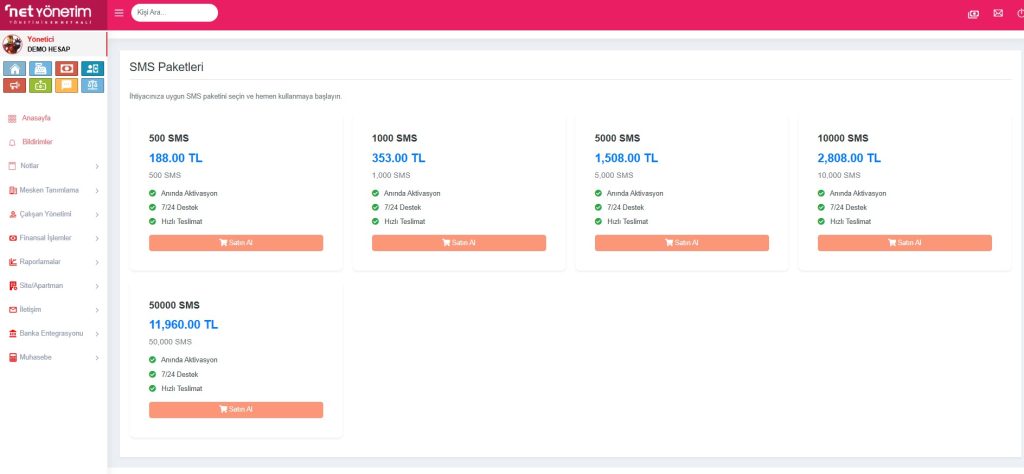Click the balance scales shortcut icon
This screenshot has width=1024, height=474.
click(x=92, y=86)
